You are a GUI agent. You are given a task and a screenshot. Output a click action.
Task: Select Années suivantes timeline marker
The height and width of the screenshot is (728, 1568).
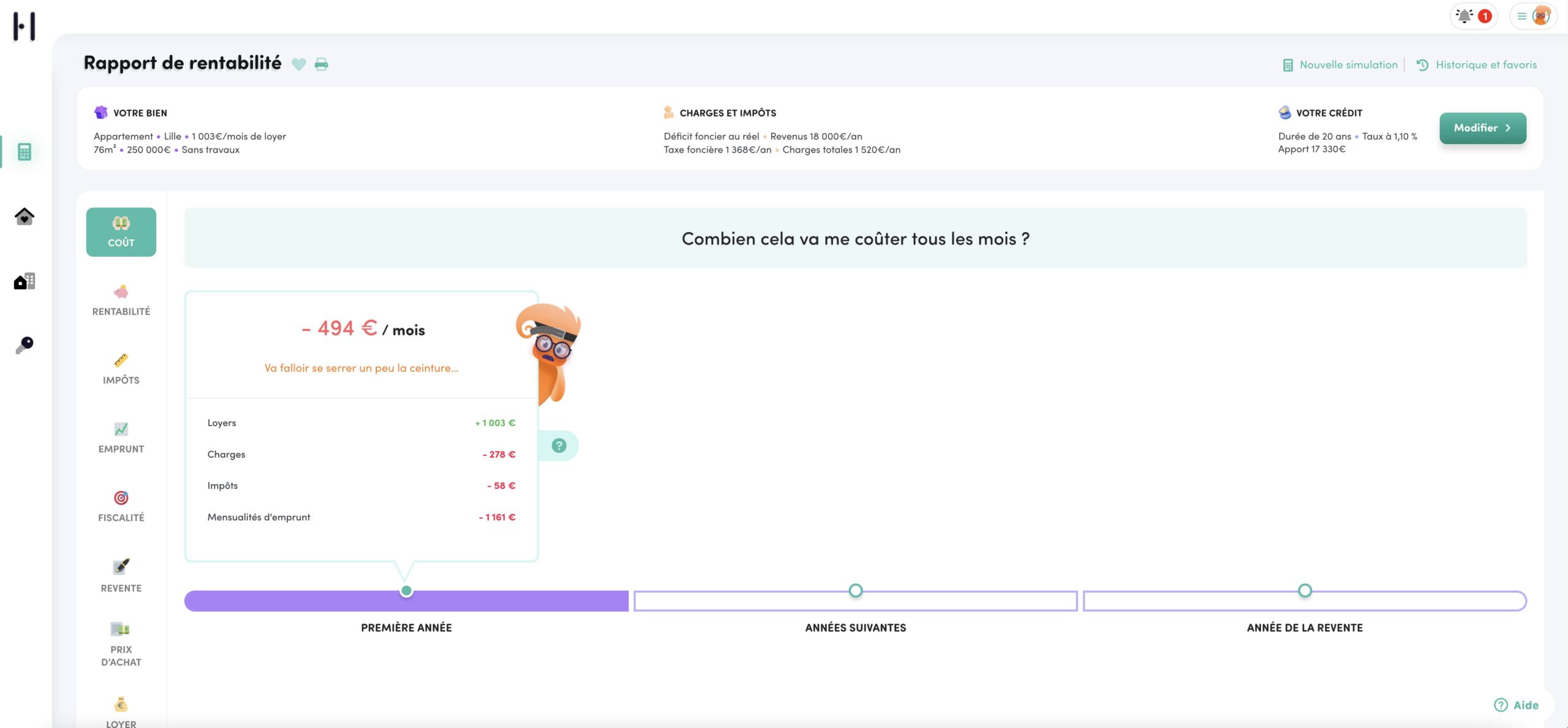(x=855, y=591)
